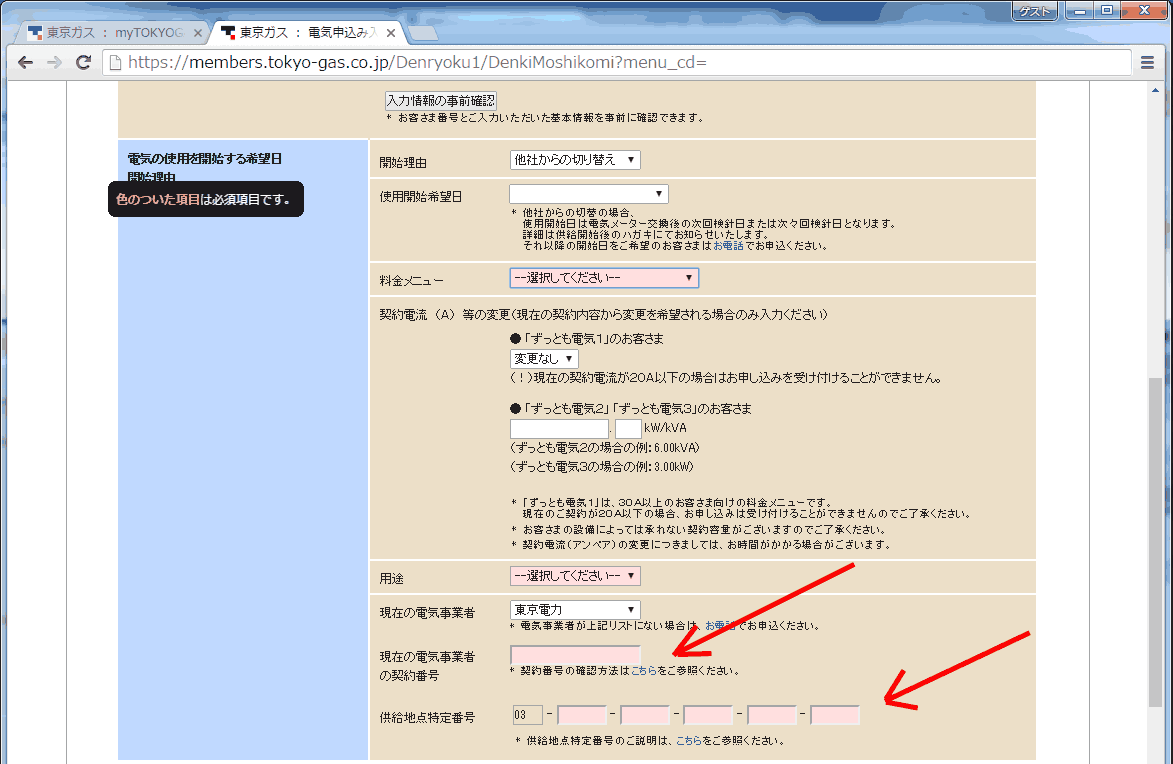
Task: Click the 料金メニュー label
Action: click(x=411, y=281)
